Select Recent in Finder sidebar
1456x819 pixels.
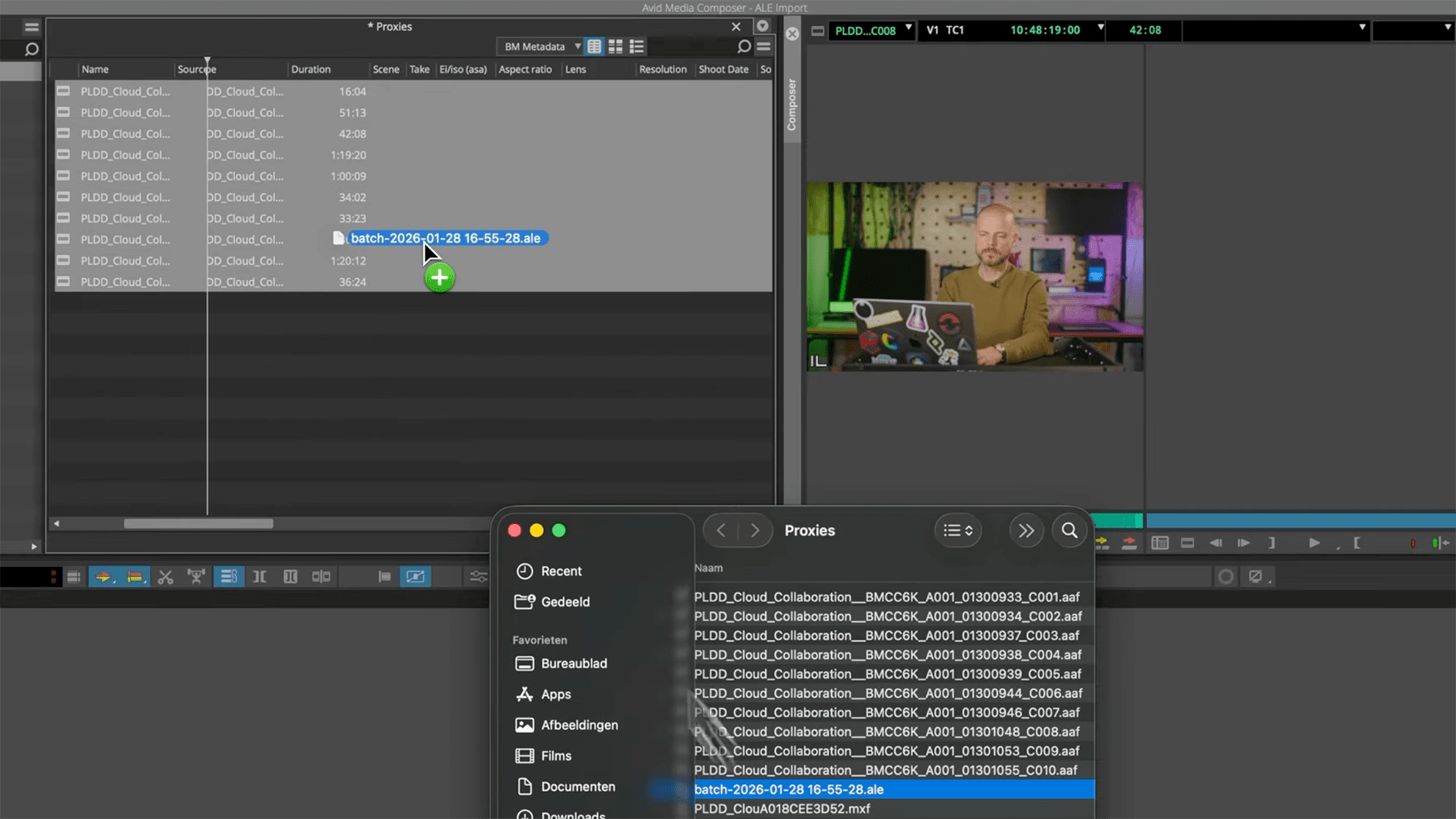(560, 571)
